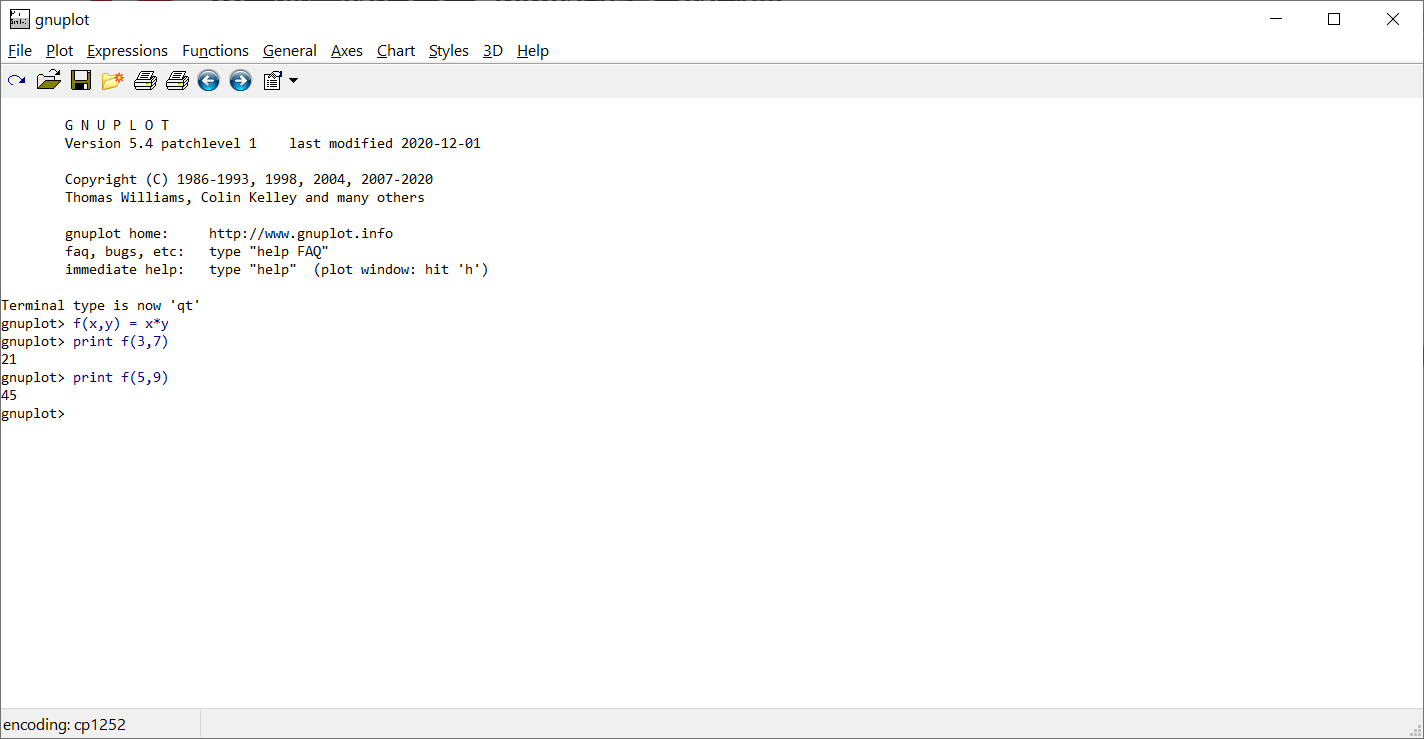Screen dimensions: 1424x739
Task: Open the Chart menu
Action: [396, 51]
